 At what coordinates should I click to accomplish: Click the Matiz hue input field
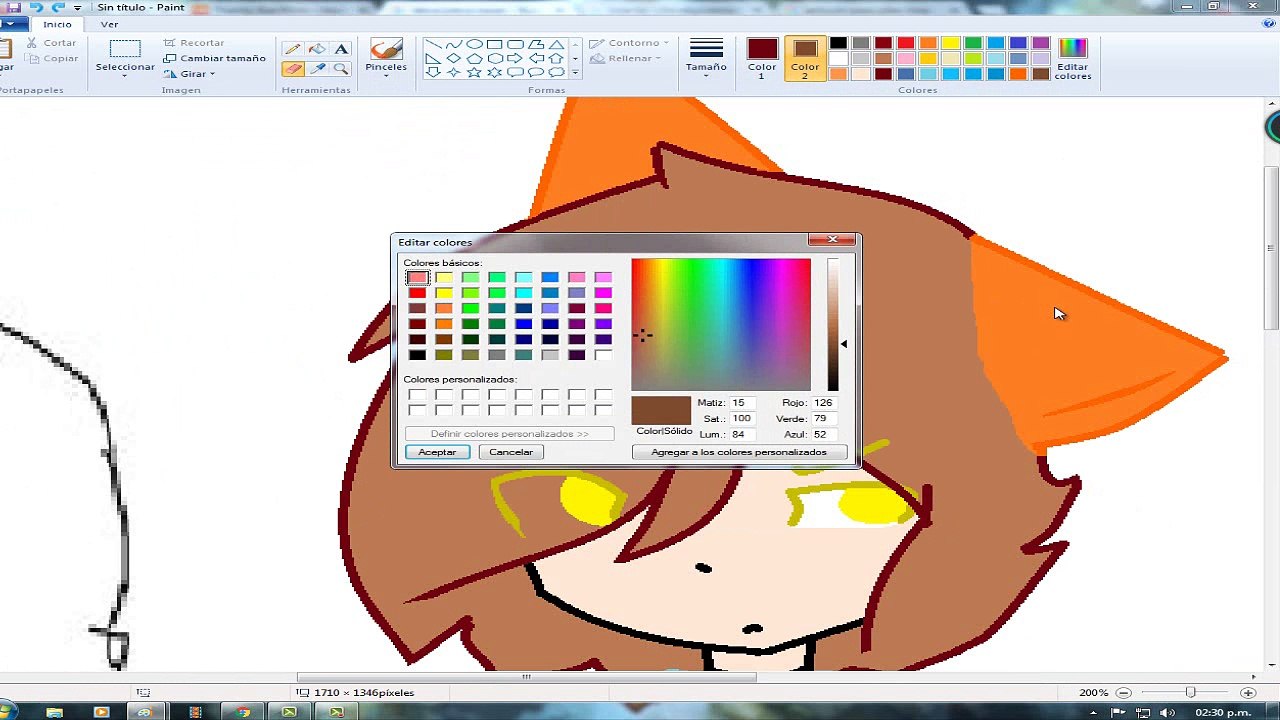[x=741, y=402]
